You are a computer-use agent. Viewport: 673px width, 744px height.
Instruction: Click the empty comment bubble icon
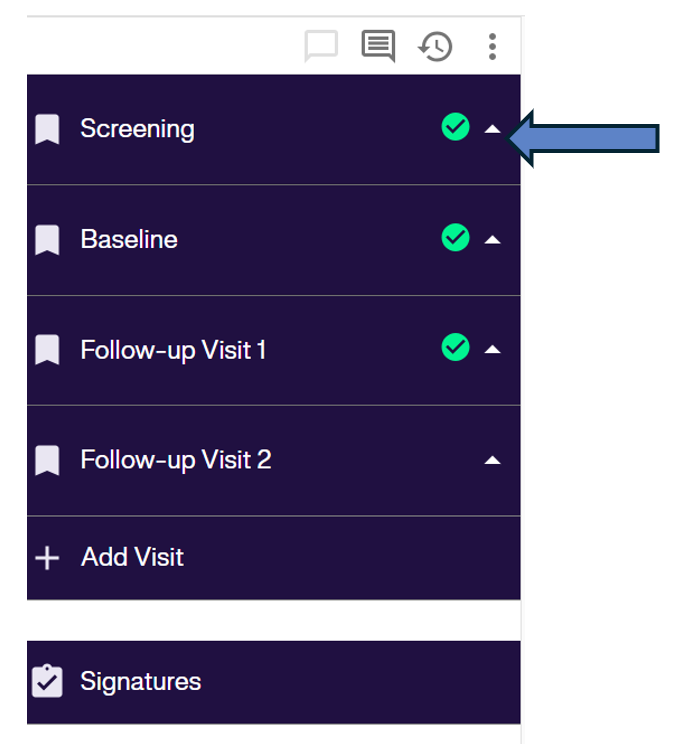pos(321,46)
